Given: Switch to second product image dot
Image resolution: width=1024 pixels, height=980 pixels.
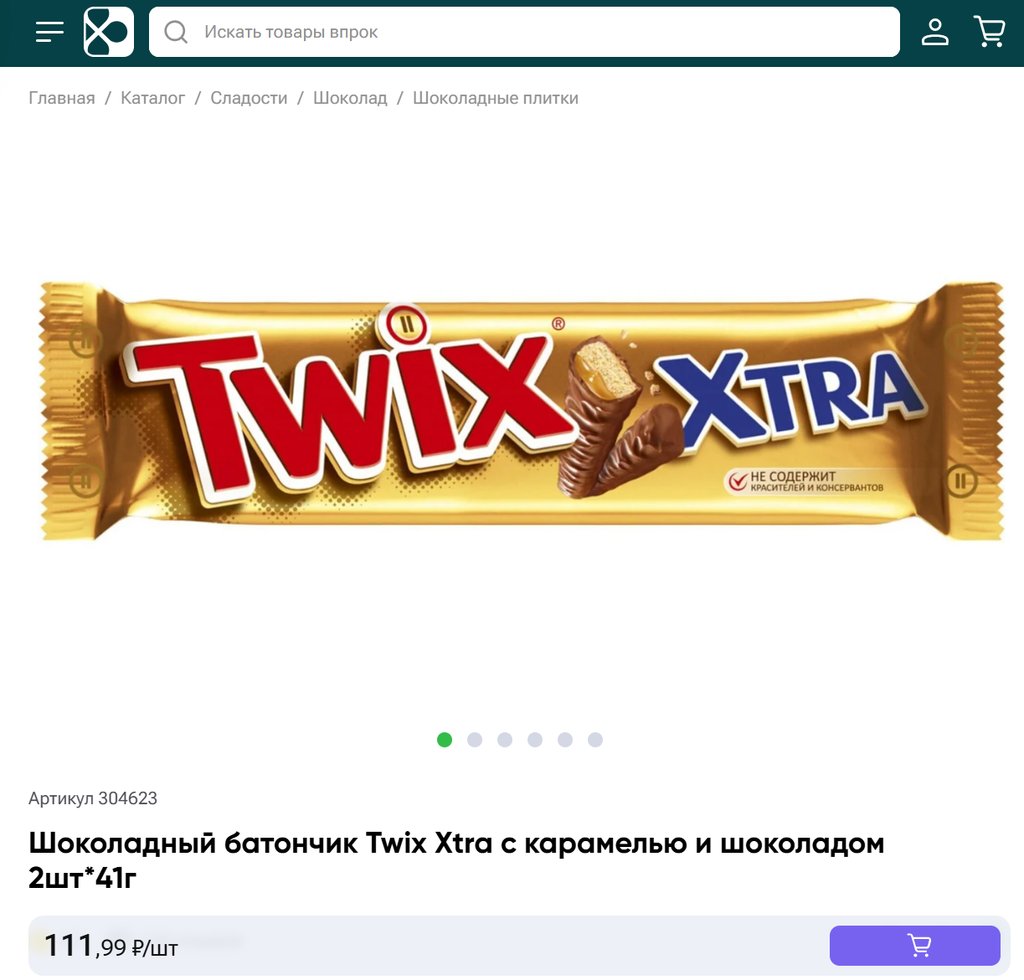Looking at the screenshot, I should (x=475, y=739).
